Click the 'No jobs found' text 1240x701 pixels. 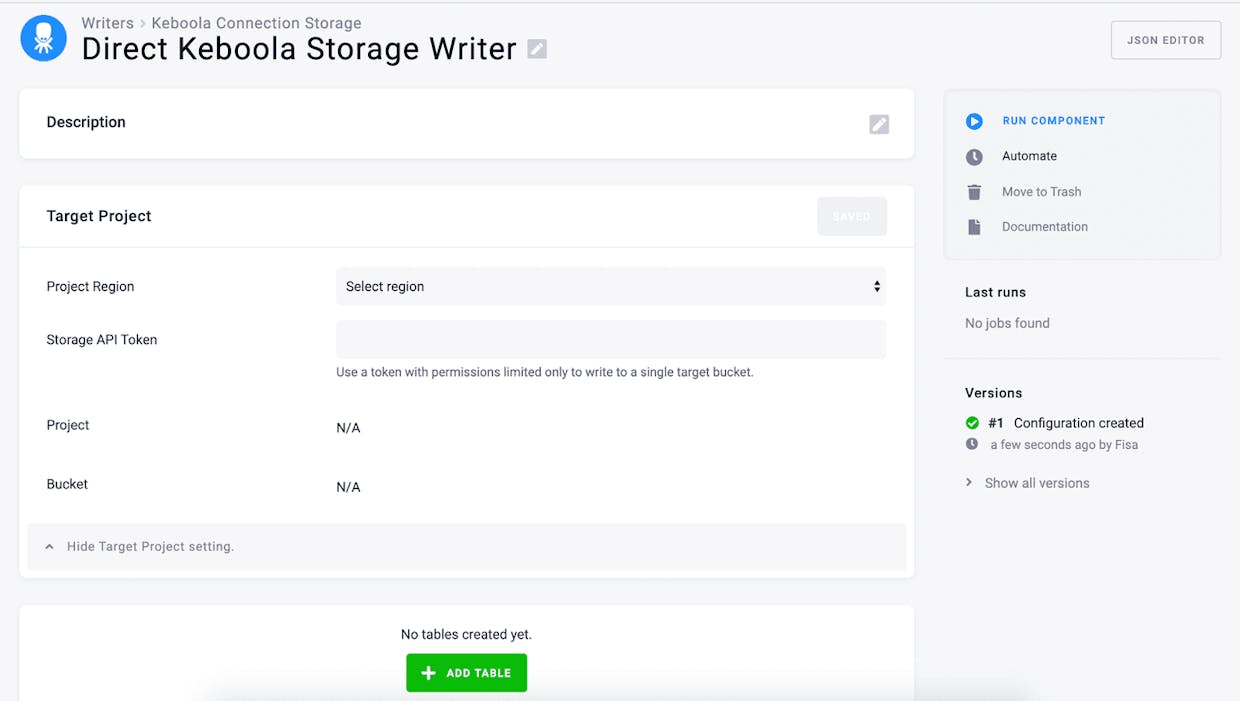[x=1007, y=323]
